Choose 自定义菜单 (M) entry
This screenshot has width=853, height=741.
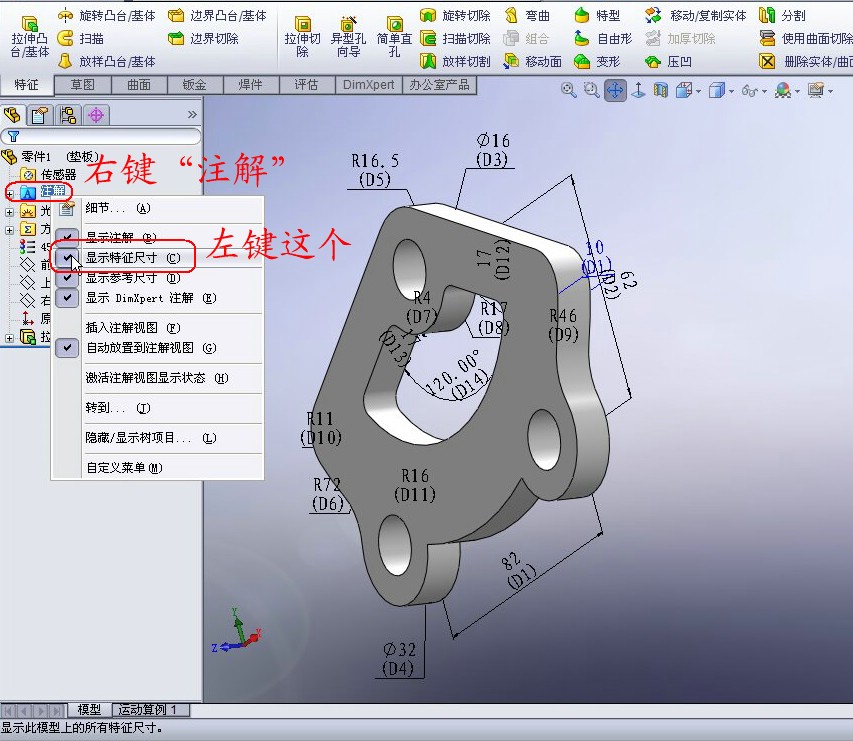124,467
